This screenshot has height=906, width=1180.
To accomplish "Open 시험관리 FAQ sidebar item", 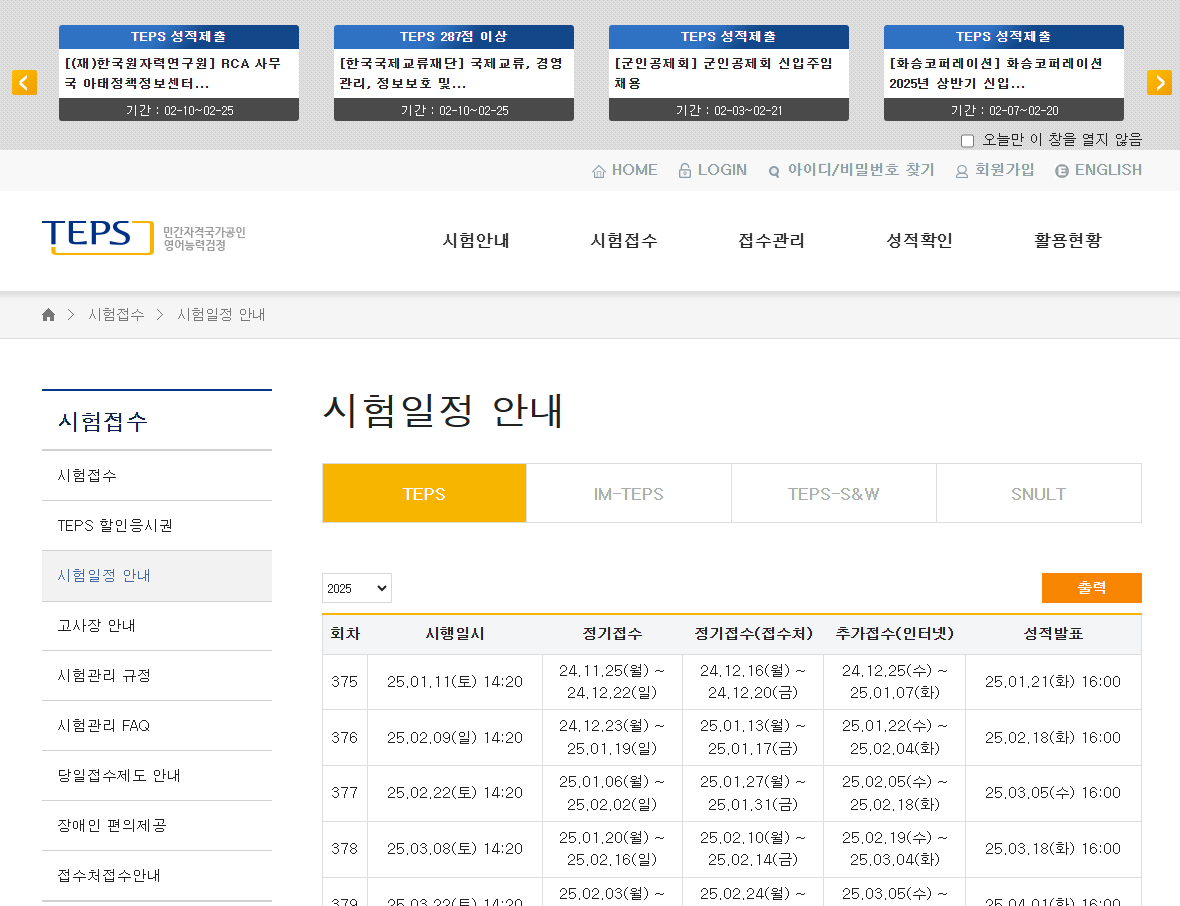I will 157,725.
